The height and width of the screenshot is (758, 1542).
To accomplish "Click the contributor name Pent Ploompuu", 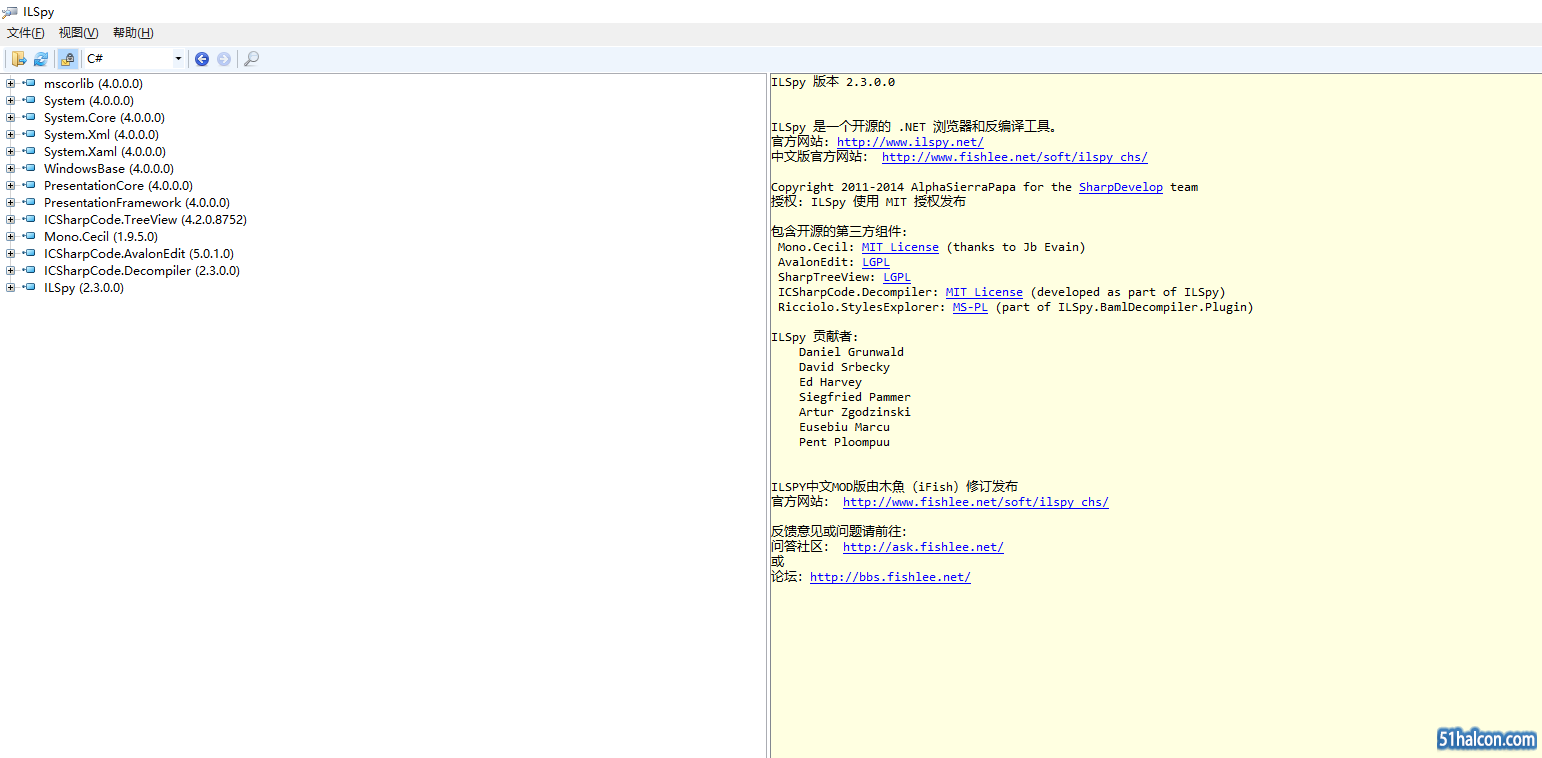I will coord(844,442).
